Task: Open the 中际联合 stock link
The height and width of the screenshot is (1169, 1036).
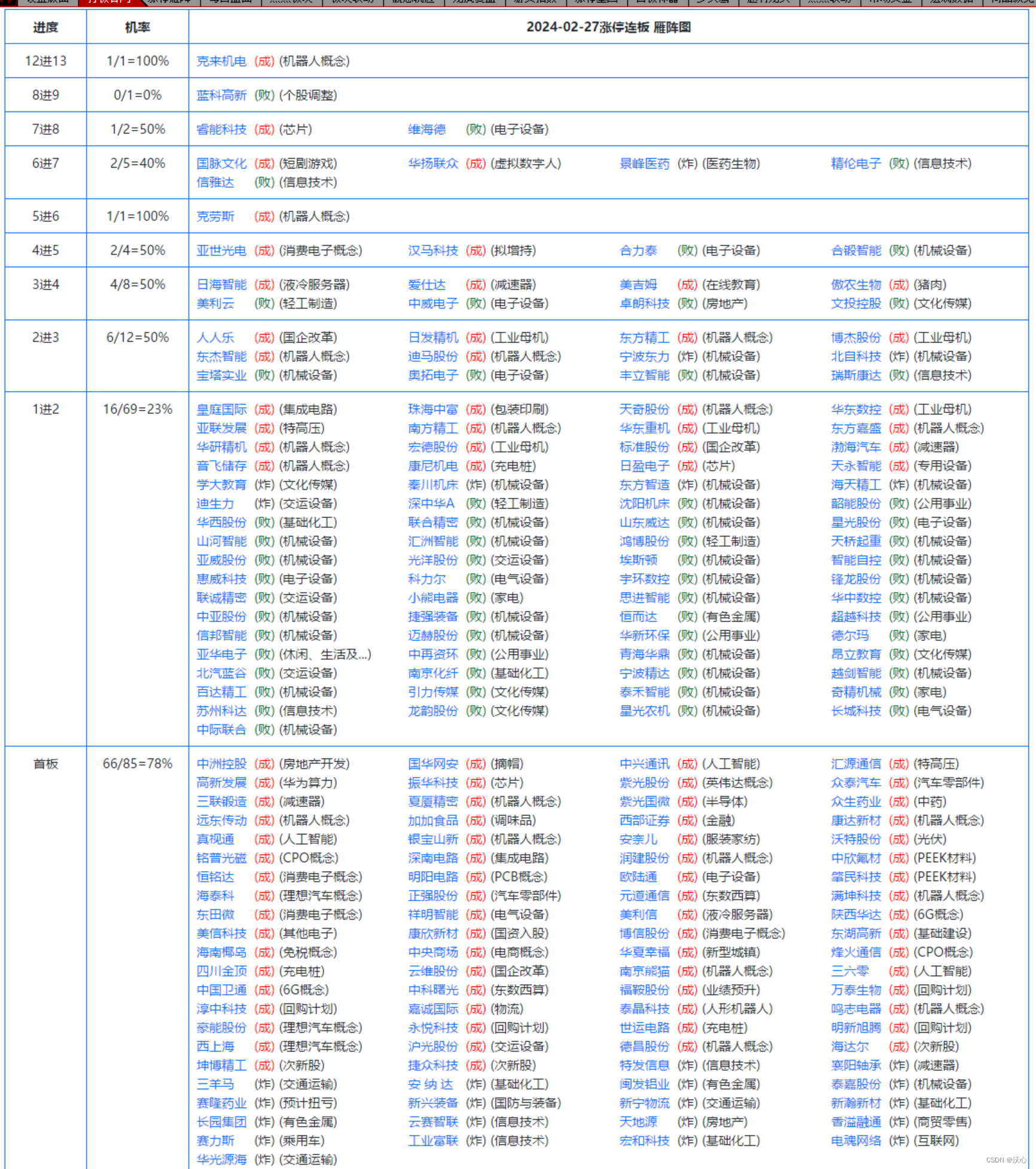Action: (x=221, y=729)
